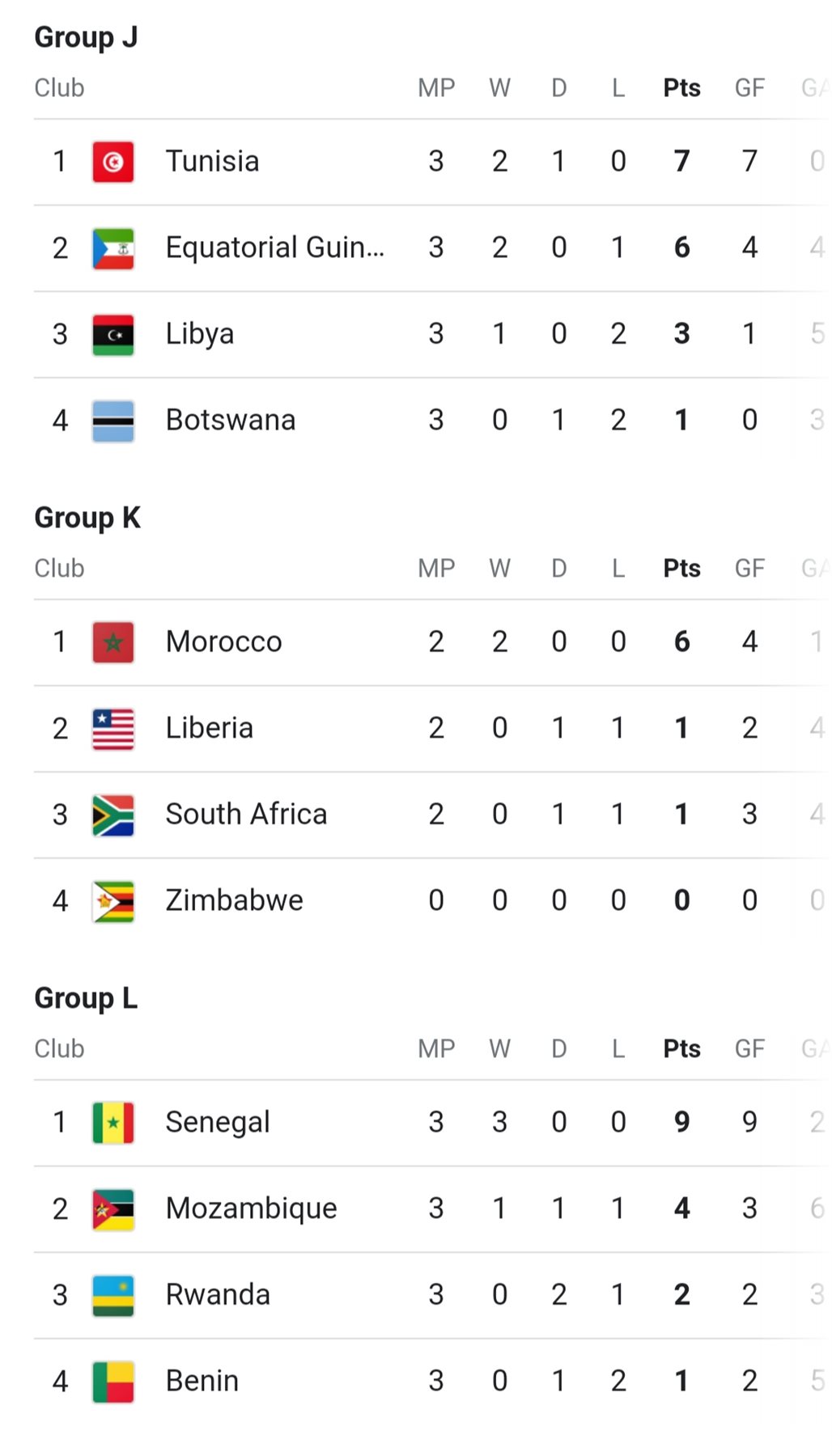Click the Senegal flag icon
Viewport: 832px width, 1456px height.
tap(113, 1123)
